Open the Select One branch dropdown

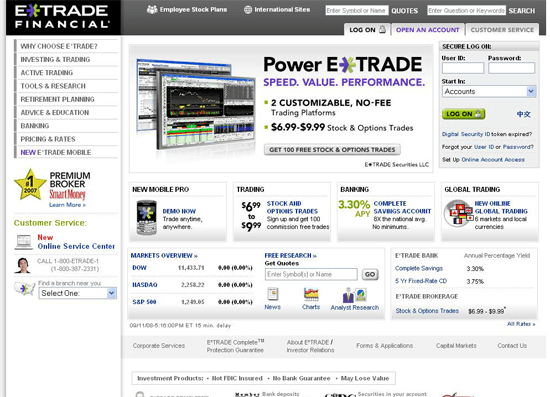pos(77,293)
